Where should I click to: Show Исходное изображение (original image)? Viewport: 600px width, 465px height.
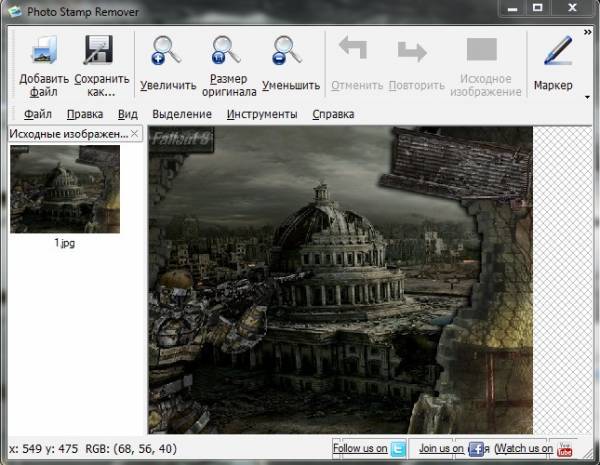pos(482,52)
